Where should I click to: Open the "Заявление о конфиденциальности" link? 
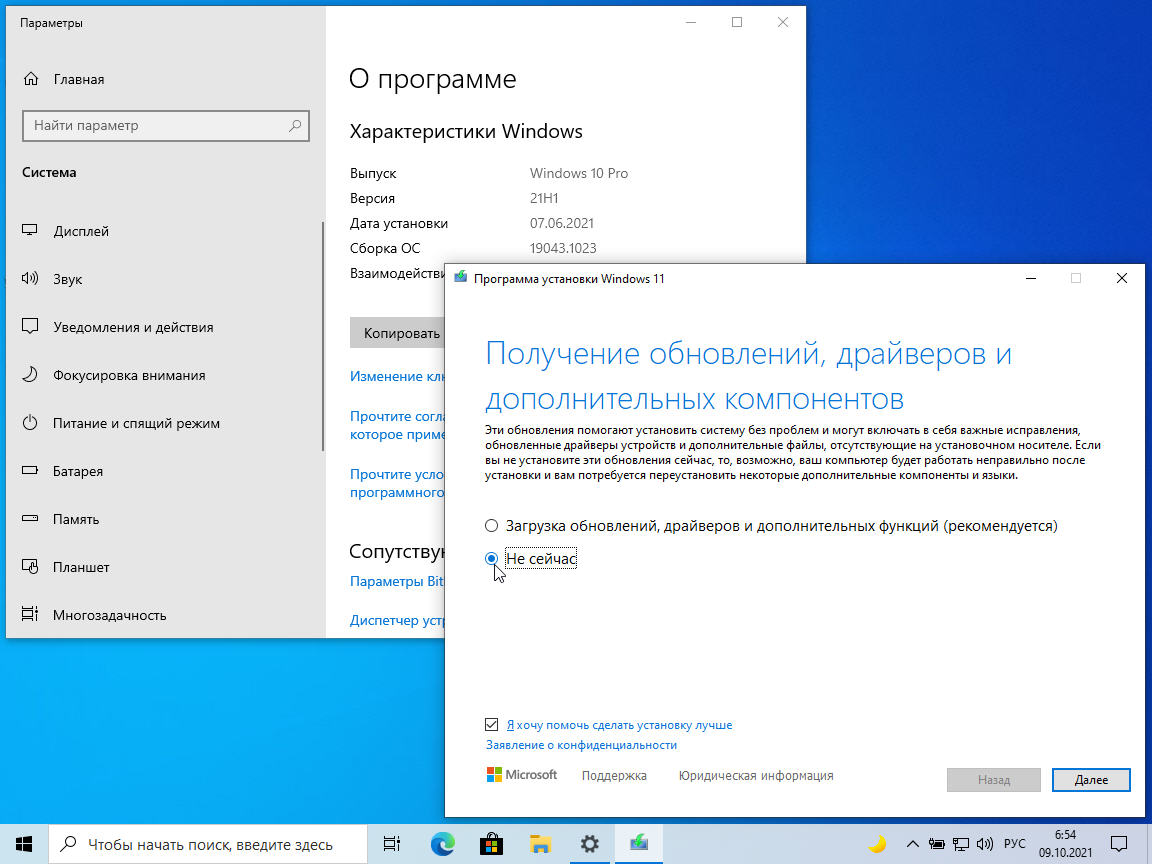point(581,745)
